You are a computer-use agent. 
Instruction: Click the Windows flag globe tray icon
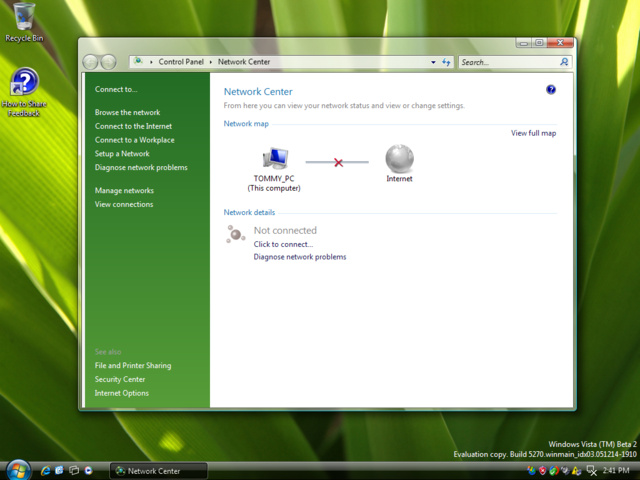click(x=531, y=470)
